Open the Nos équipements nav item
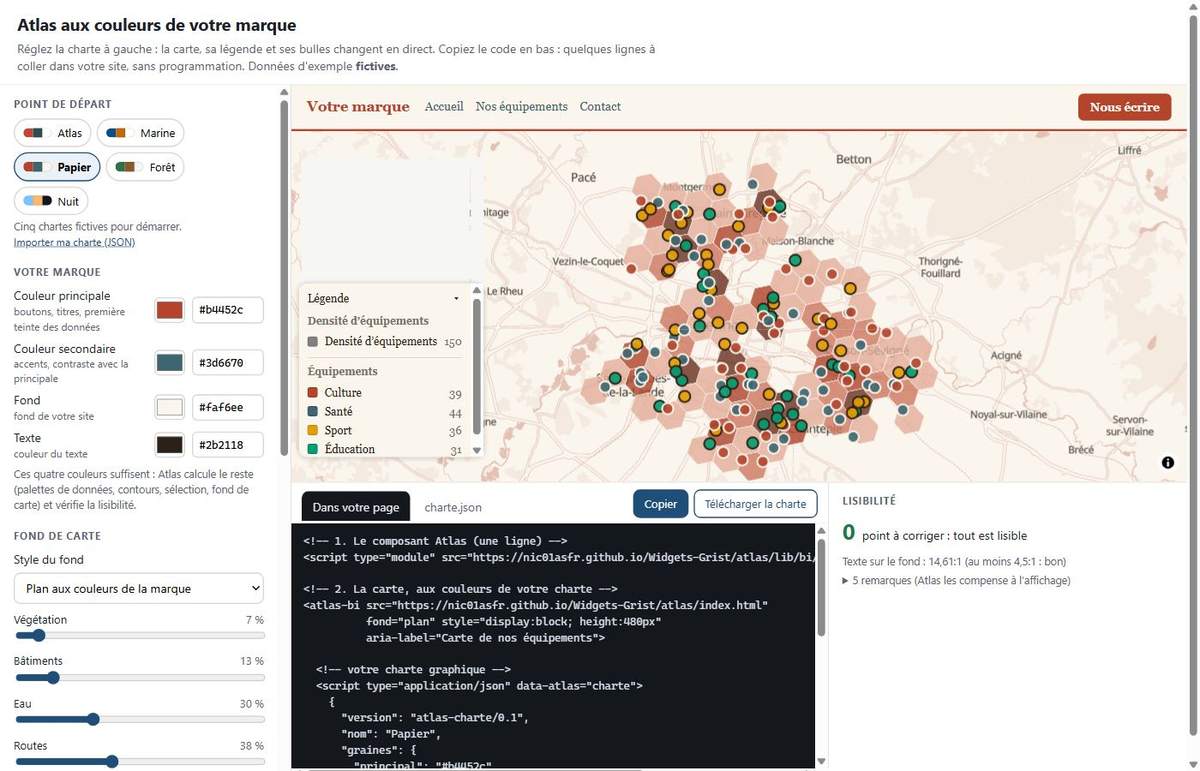This screenshot has width=1200, height=771. (x=521, y=106)
